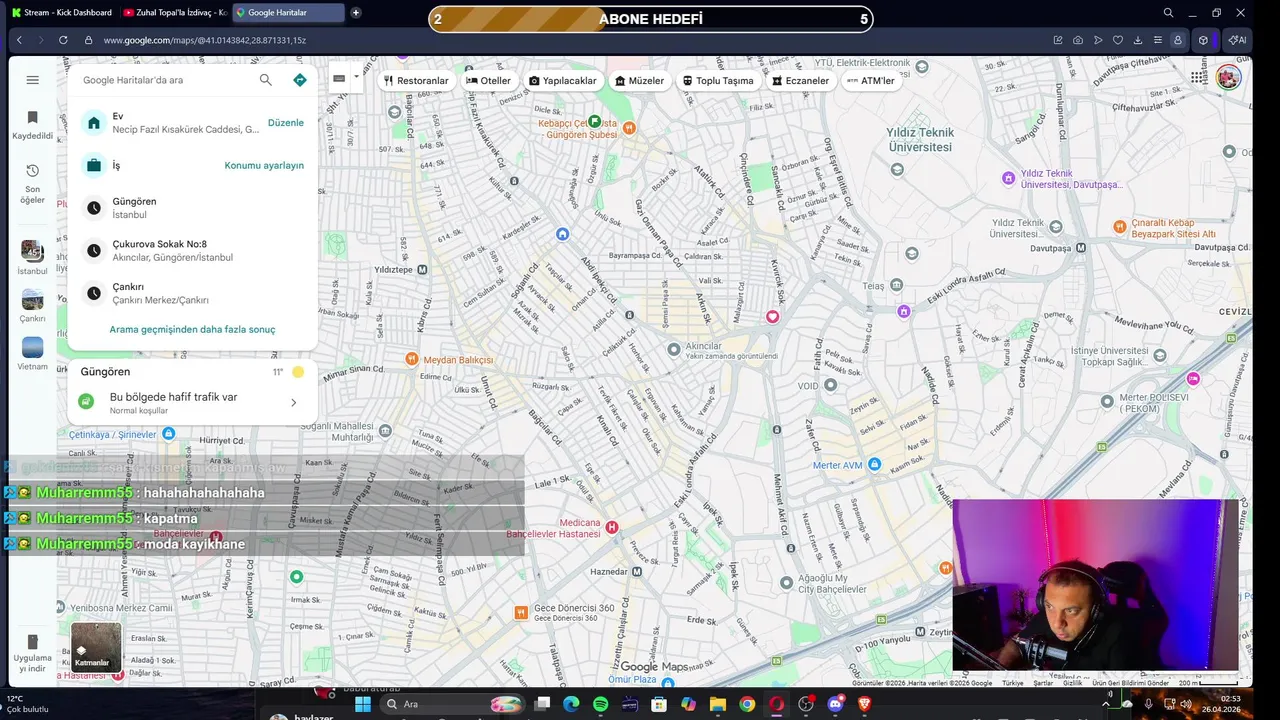Image resolution: width=1280 pixels, height=720 pixels.
Task: Click the Güngören weather sun icon
Action: (298, 372)
